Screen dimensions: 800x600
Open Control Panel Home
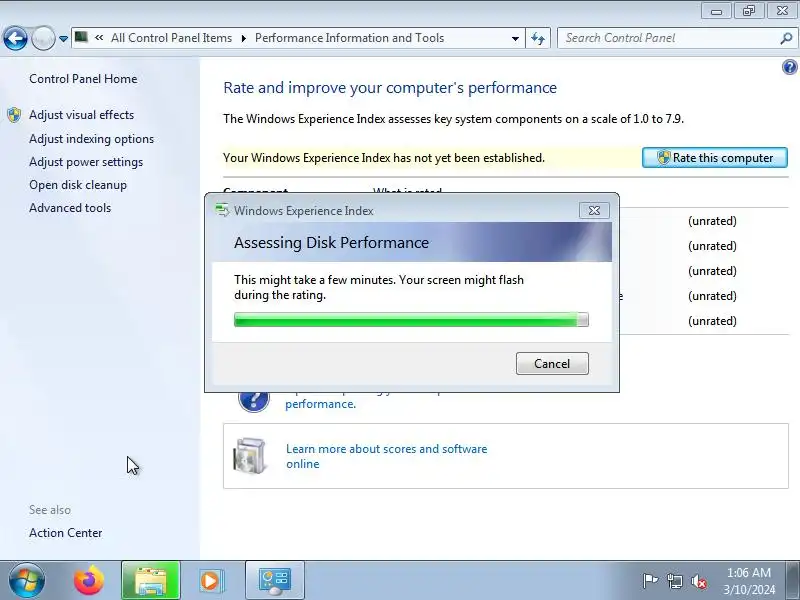tap(83, 79)
